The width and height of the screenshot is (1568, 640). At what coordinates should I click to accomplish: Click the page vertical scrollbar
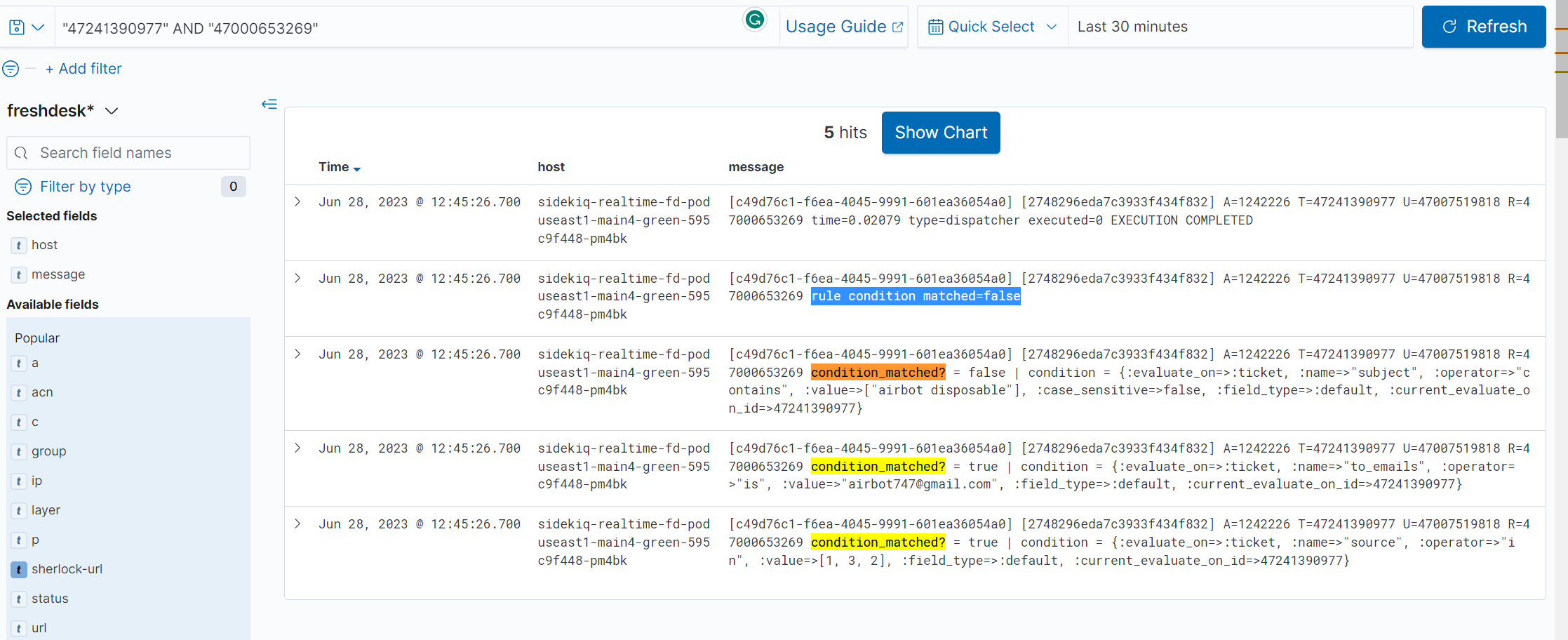[x=1561, y=70]
